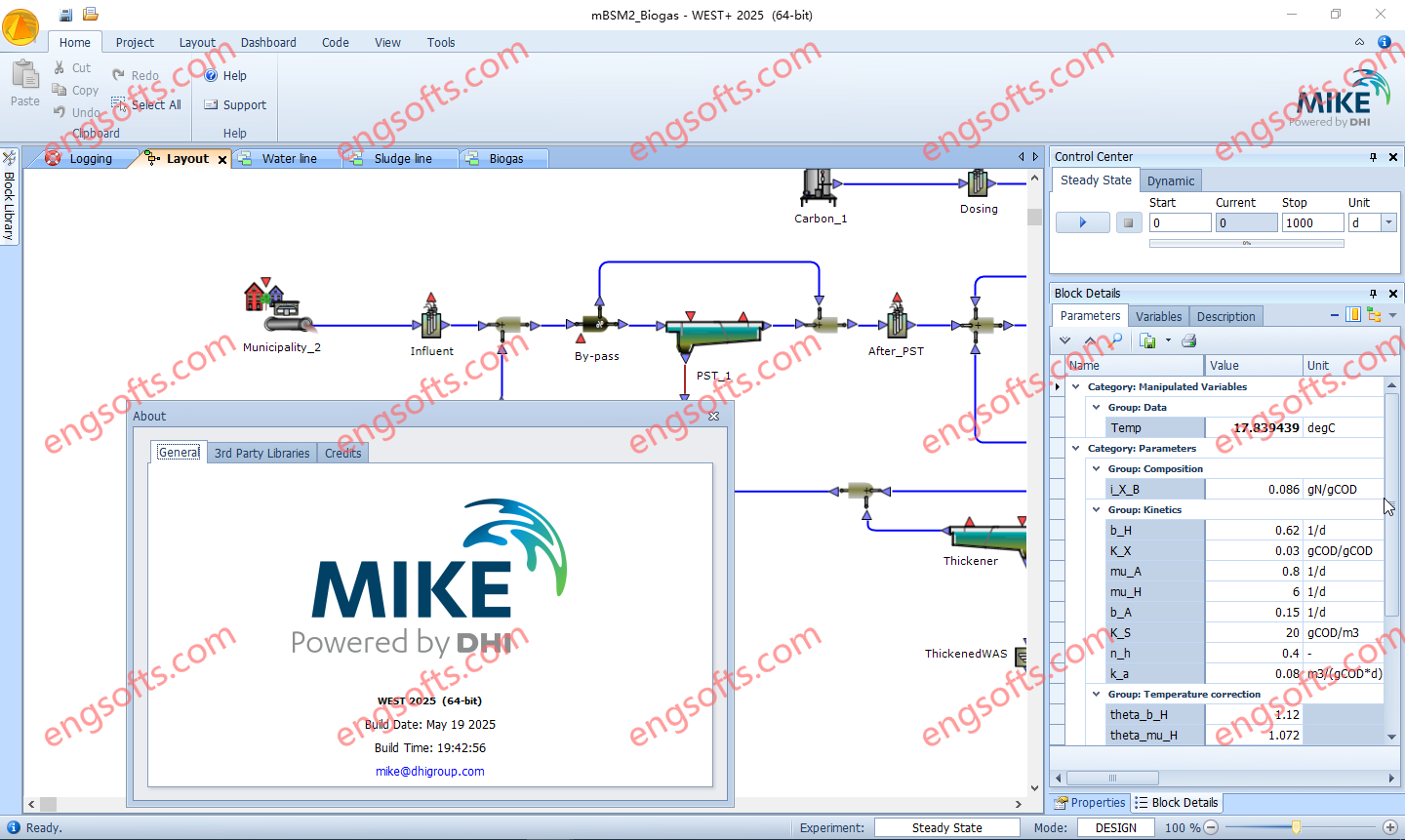This screenshot has width=1405, height=840.
Task: Click the tree view icon in Block Details
Action: pyautogui.click(x=1375, y=314)
